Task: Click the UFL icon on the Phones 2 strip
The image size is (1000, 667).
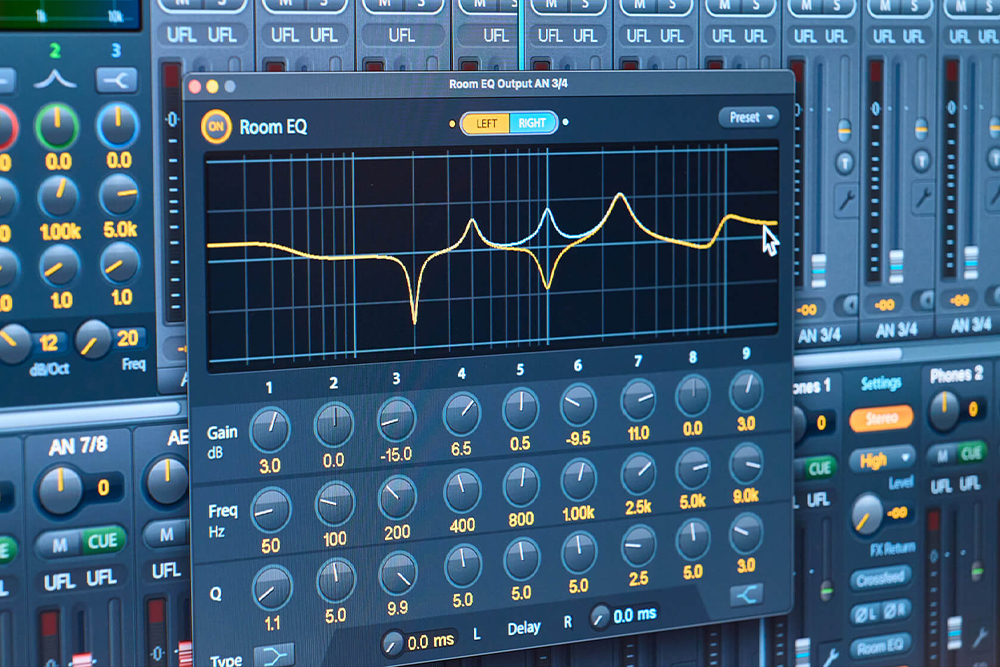Action: click(x=941, y=486)
